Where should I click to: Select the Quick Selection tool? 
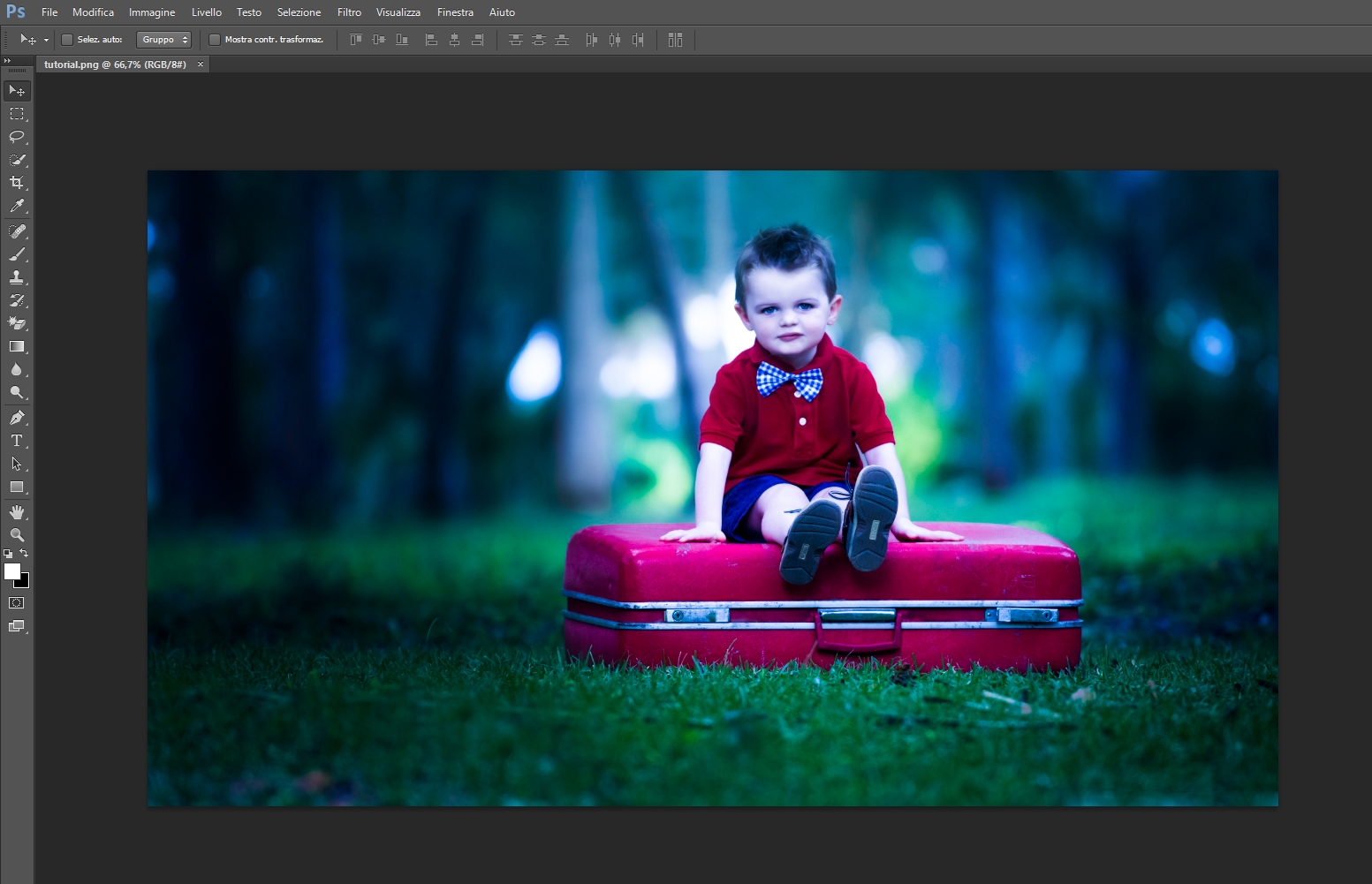(x=17, y=160)
